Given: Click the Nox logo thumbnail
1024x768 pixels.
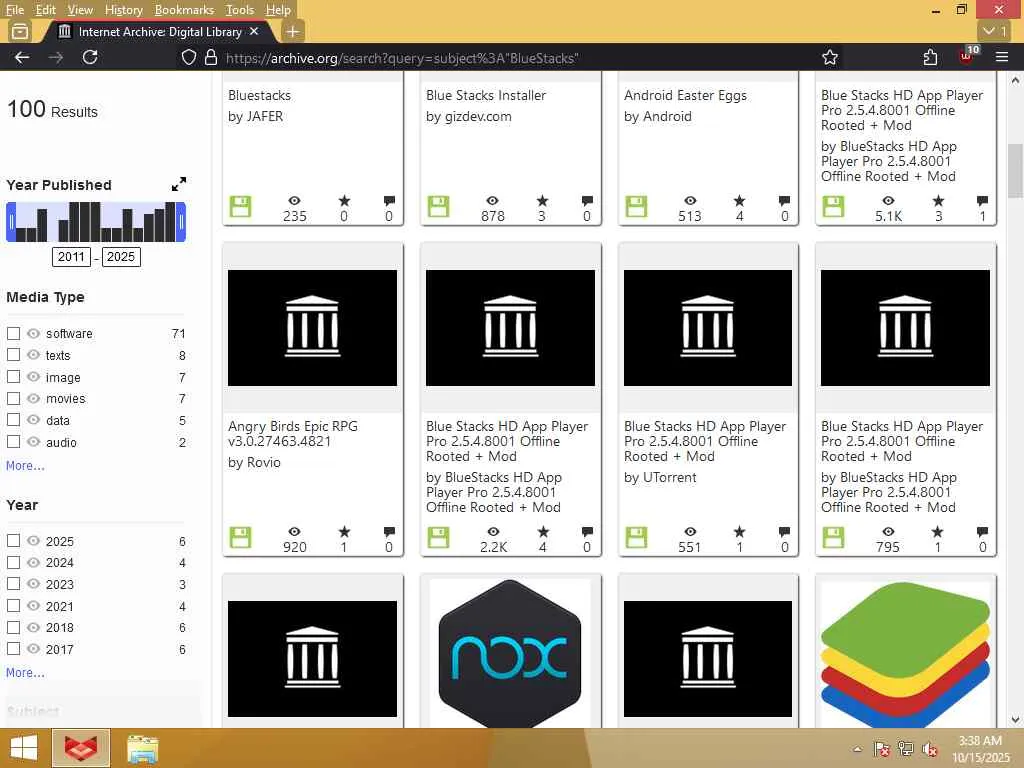Looking at the screenshot, I should click(510, 653).
